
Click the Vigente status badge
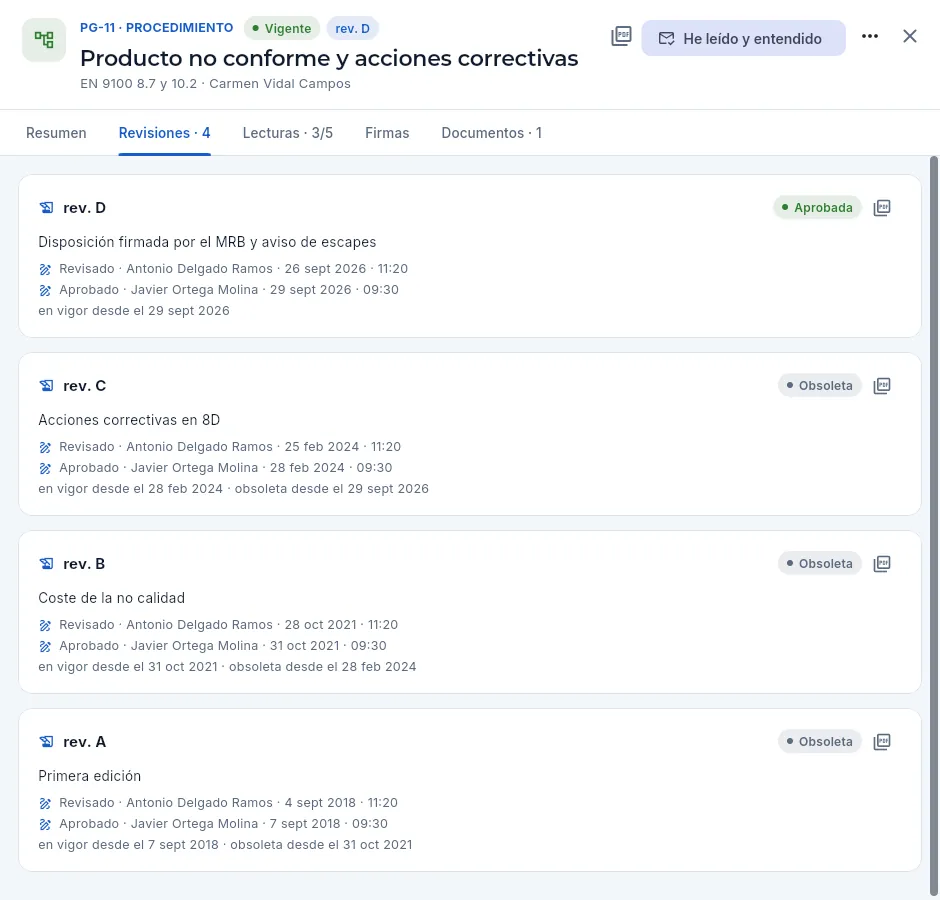pos(282,28)
